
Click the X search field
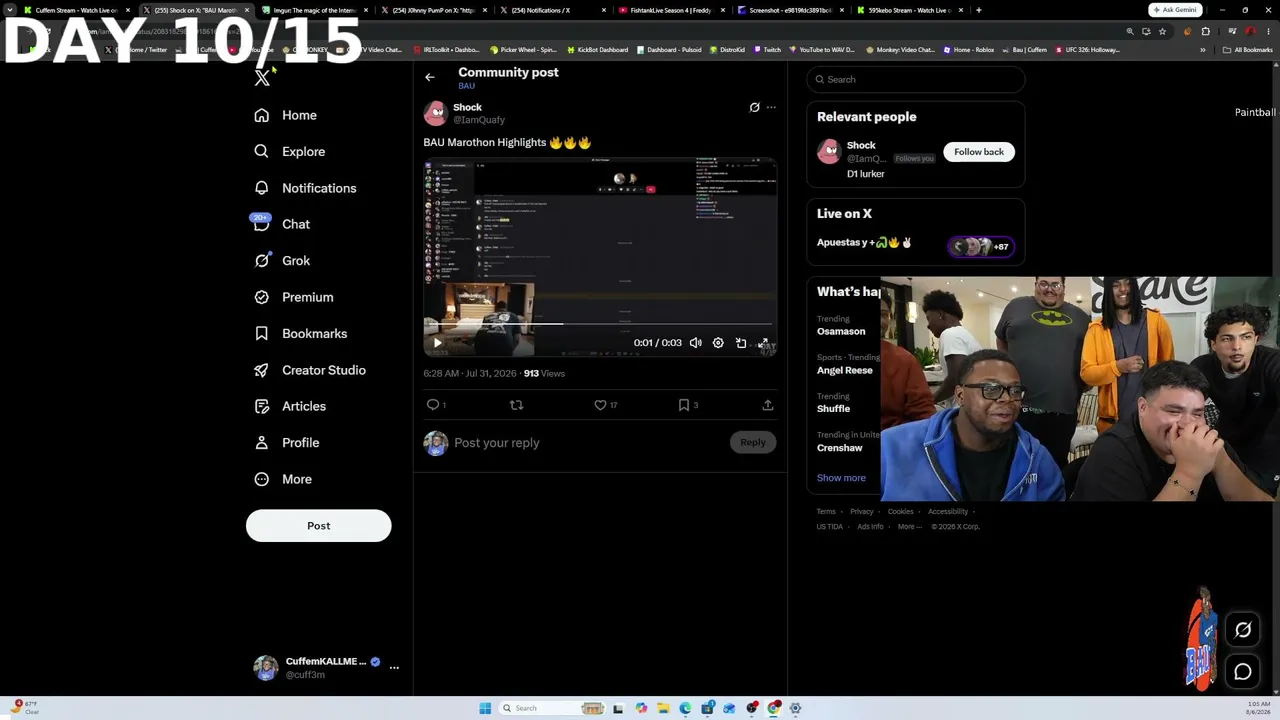[916, 79]
